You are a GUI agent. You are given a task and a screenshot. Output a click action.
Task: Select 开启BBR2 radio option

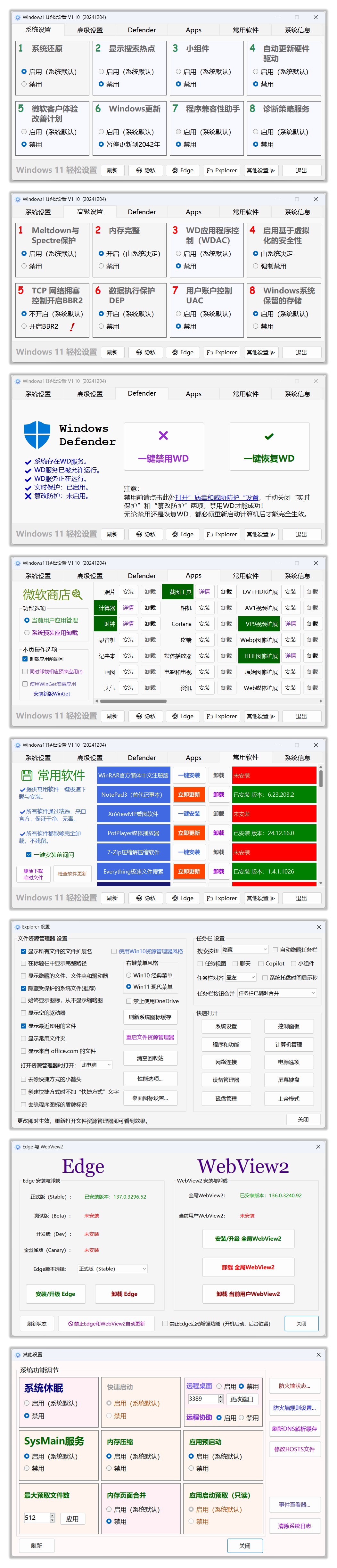[x=40, y=327]
